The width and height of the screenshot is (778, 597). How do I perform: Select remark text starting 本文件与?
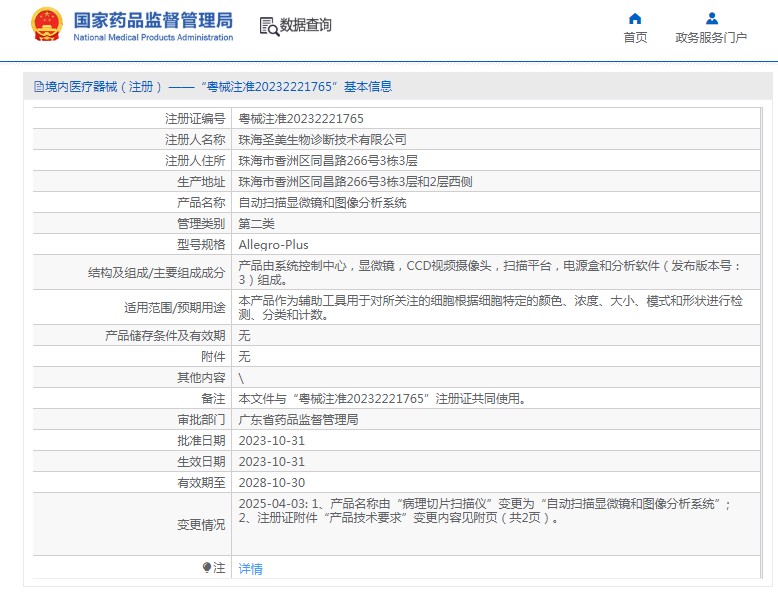tap(382, 399)
